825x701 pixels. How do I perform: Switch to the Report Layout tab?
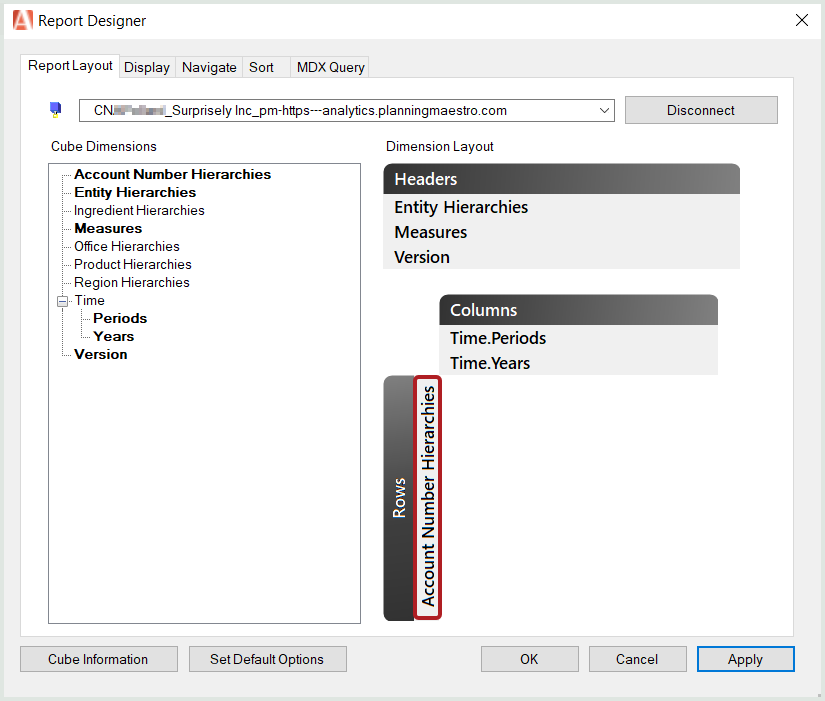click(x=70, y=66)
